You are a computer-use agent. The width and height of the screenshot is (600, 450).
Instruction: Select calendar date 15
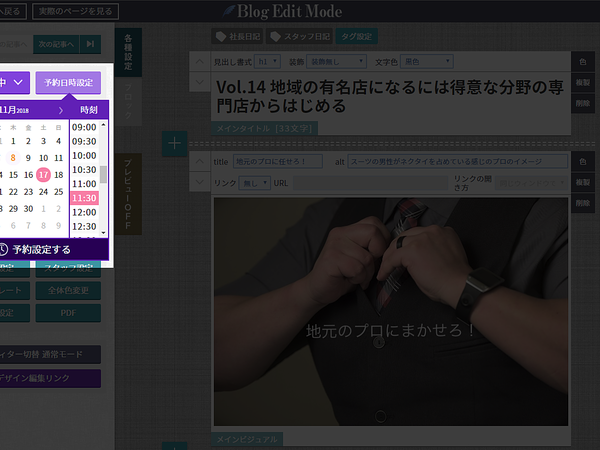click(13, 175)
